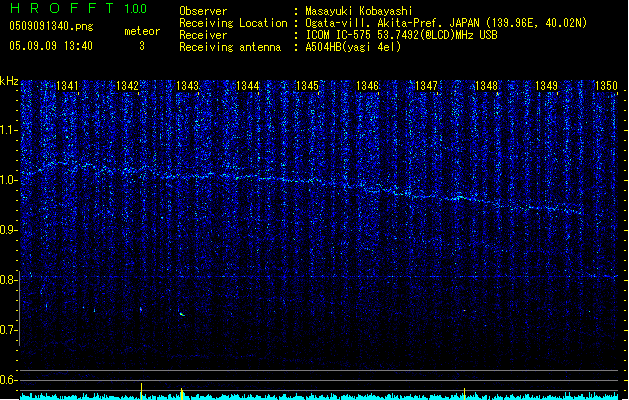Click the meteor count value 3

(141, 46)
